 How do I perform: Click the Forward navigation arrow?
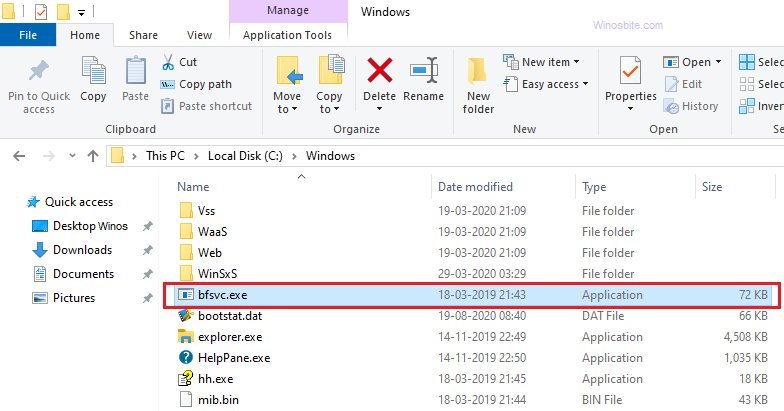point(48,156)
